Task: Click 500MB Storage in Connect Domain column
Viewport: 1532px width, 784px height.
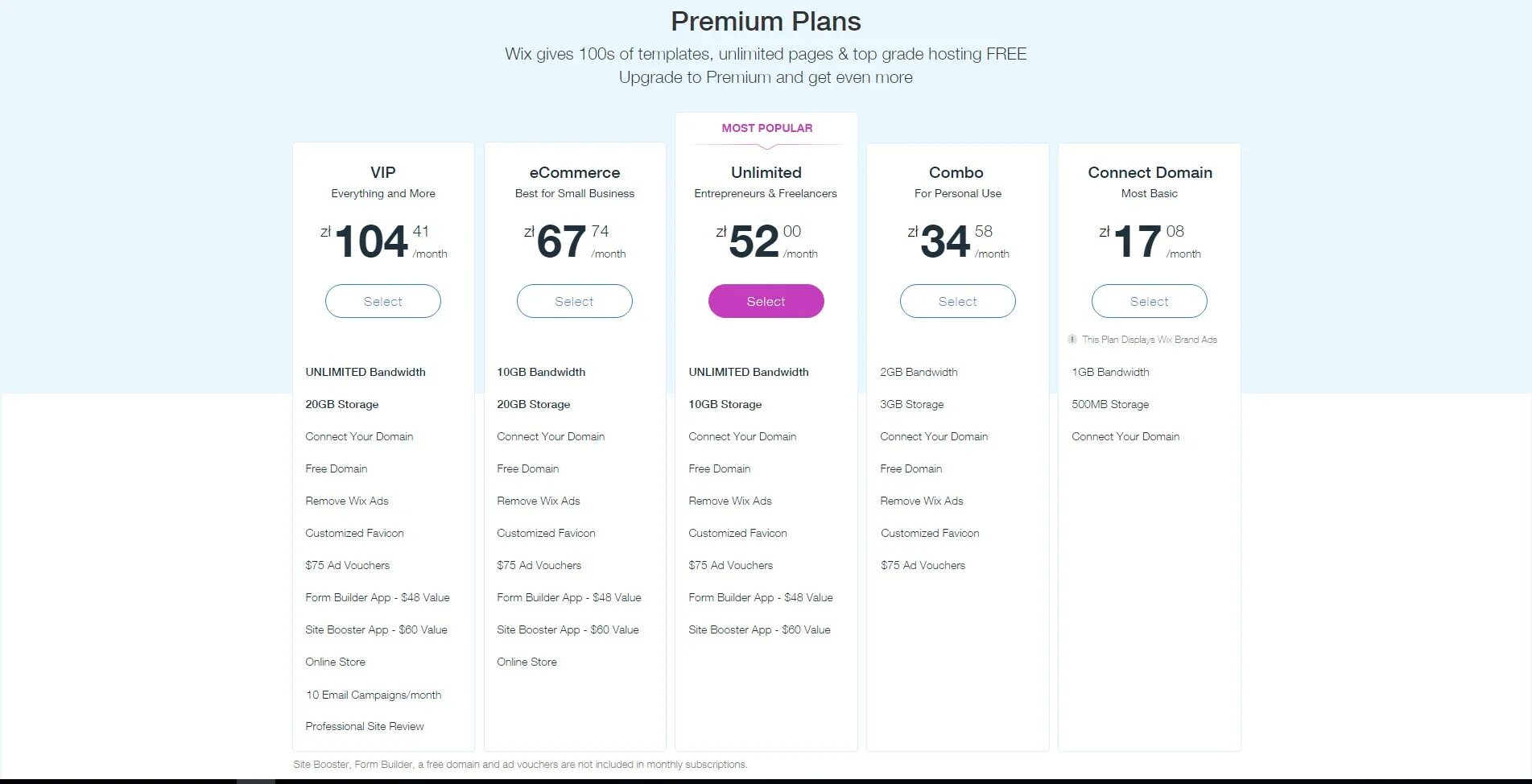Action: point(1110,404)
